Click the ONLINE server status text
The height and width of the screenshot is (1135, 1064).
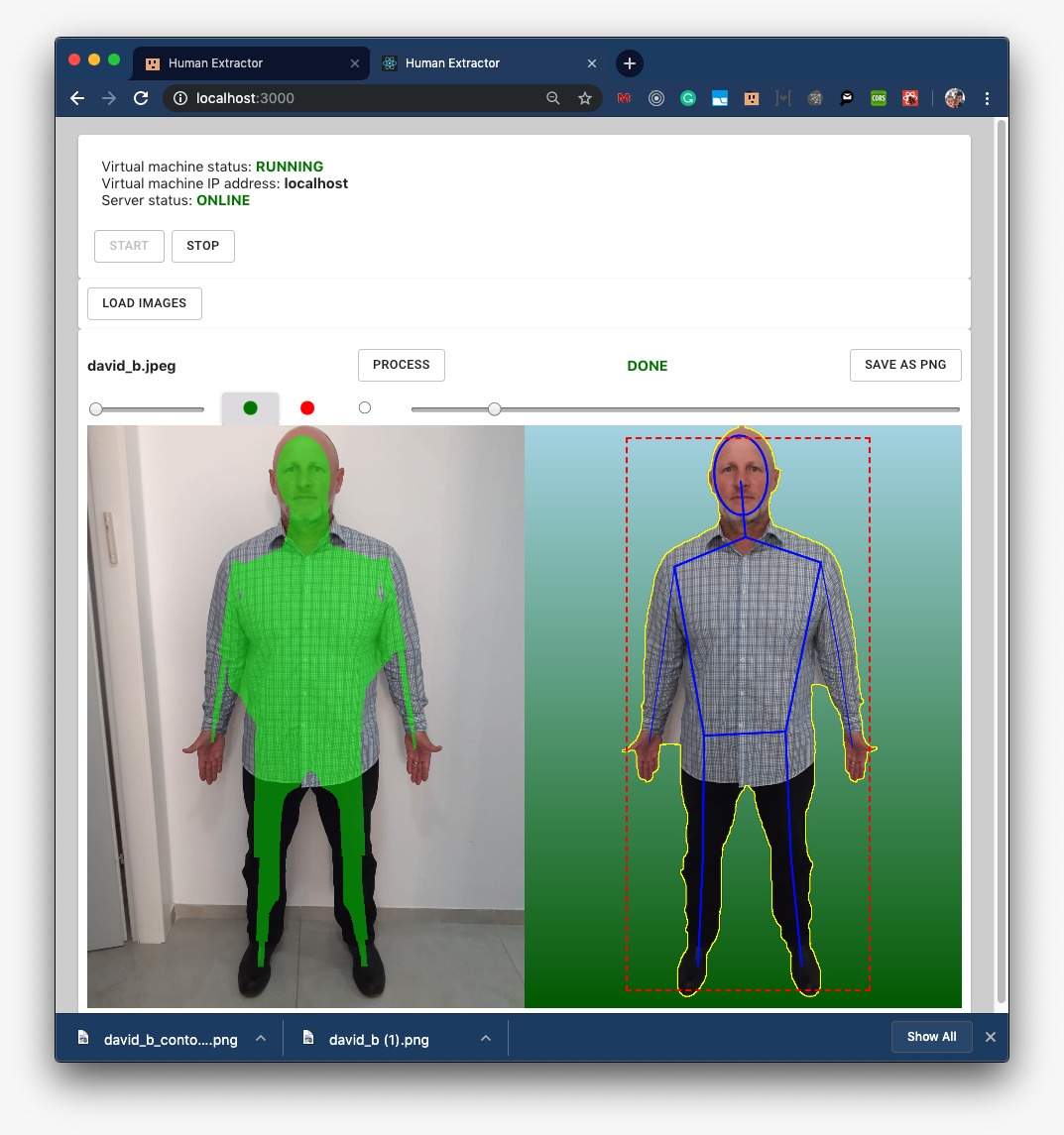[x=223, y=200]
